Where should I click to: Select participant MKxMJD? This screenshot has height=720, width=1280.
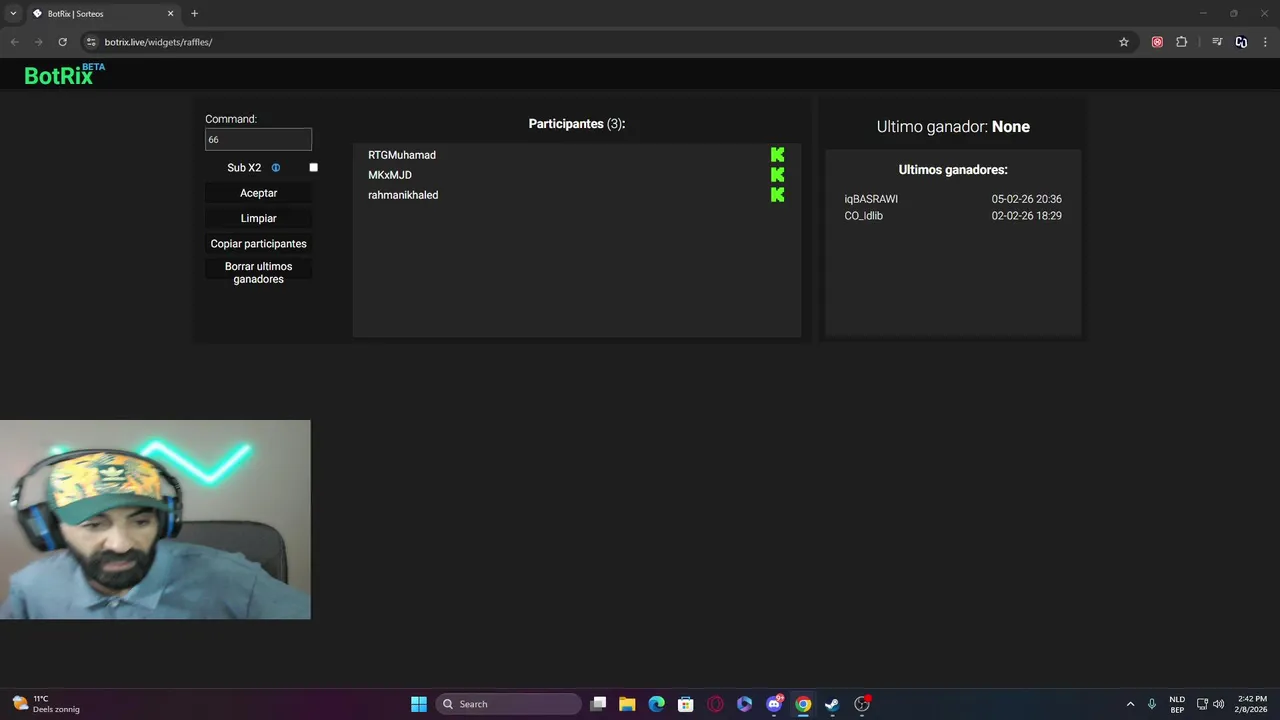tap(390, 175)
